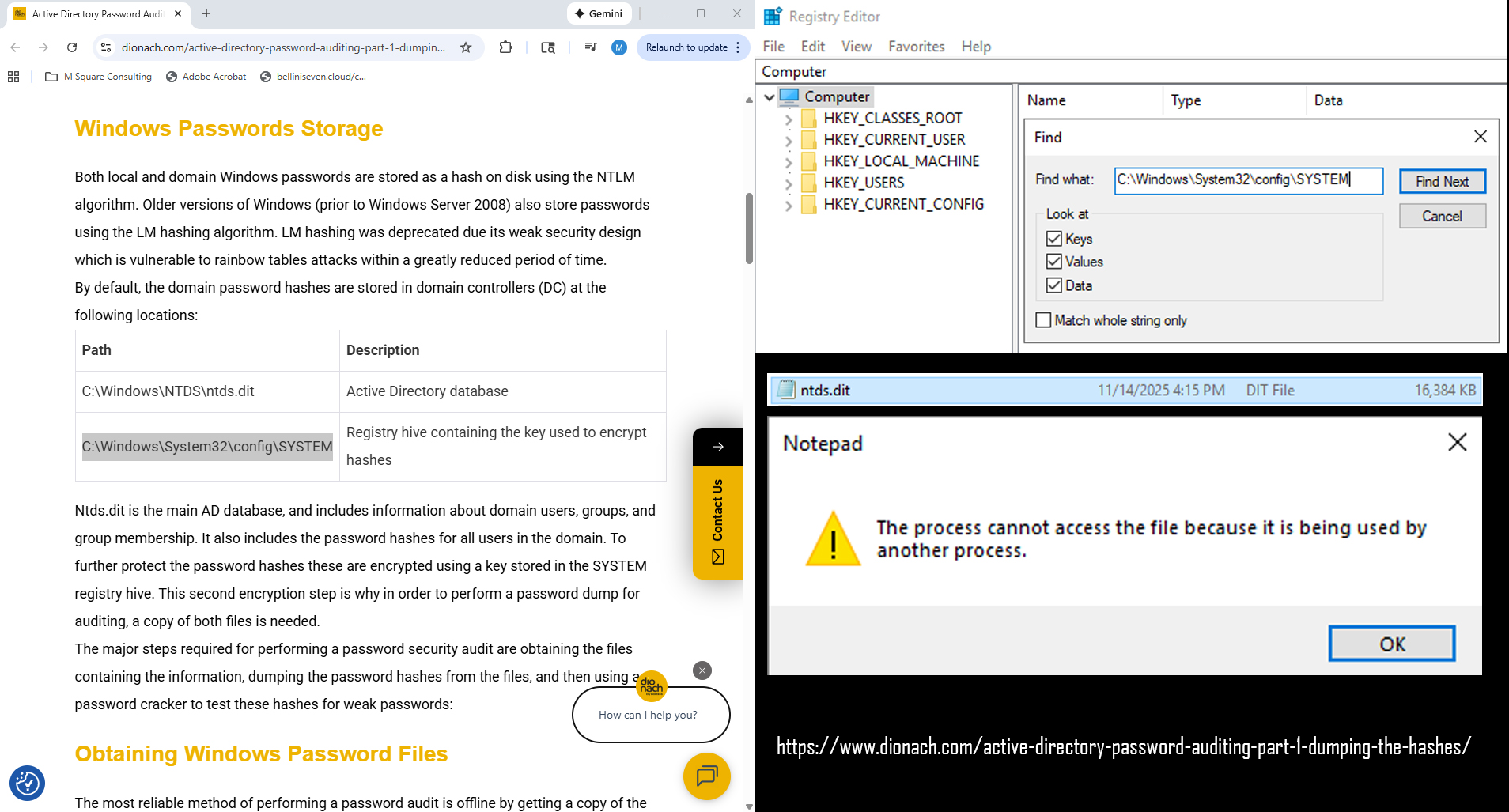This screenshot has width=1509, height=812.
Task: Open the browser extensions puzzle icon
Action: [x=506, y=47]
